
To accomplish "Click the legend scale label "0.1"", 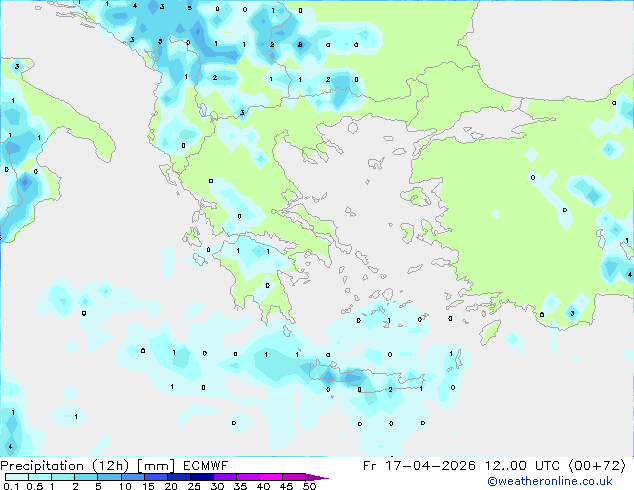I will click(x=11, y=486).
